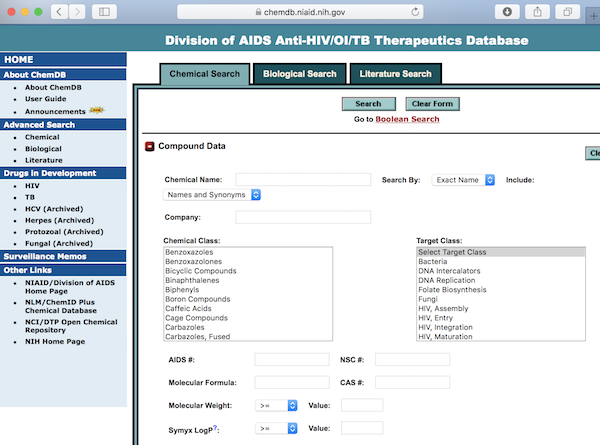Open the User Guide sidebar link
The width and height of the screenshot is (600, 445).
pos(46,99)
